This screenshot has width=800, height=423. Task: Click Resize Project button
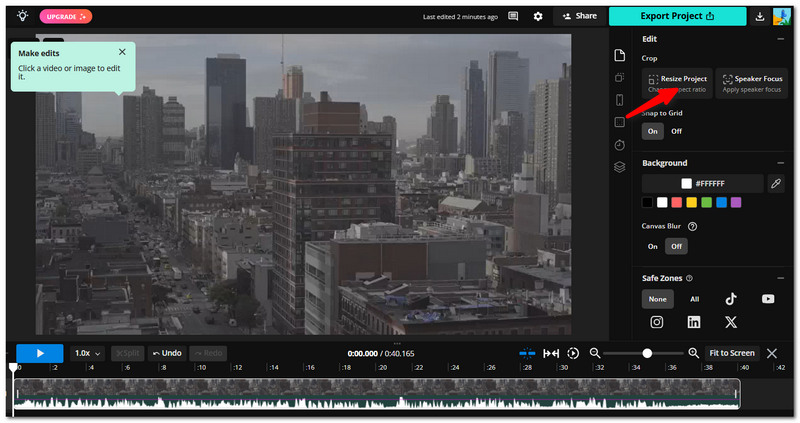pyautogui.click(x=677, y=83)
